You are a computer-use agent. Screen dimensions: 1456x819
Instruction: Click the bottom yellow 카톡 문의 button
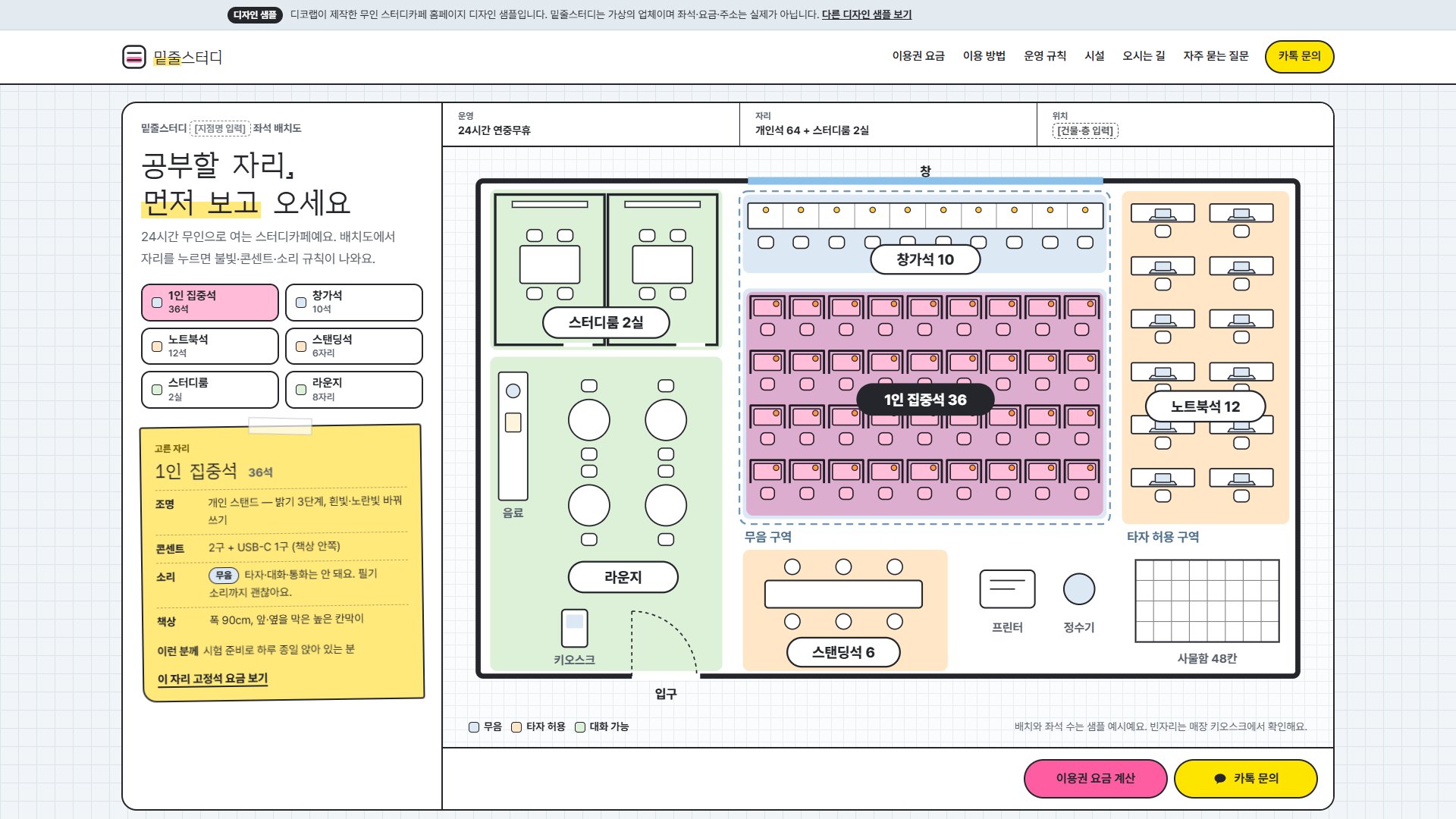coord(1245,779)
